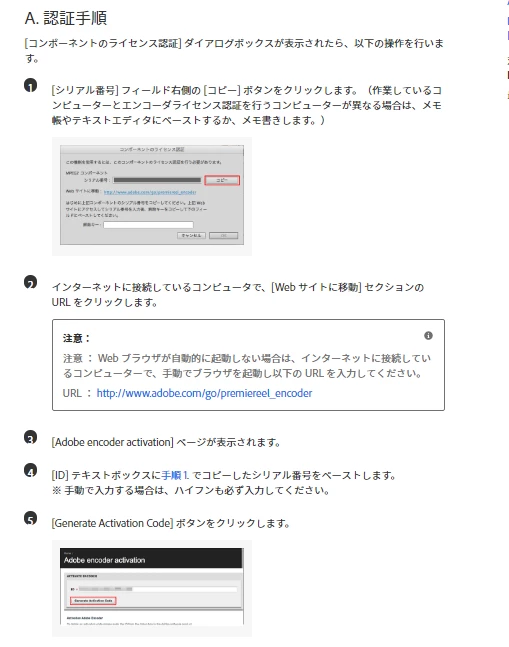
Task: Click the step 1 number bullet
Action: click(31, 85)
